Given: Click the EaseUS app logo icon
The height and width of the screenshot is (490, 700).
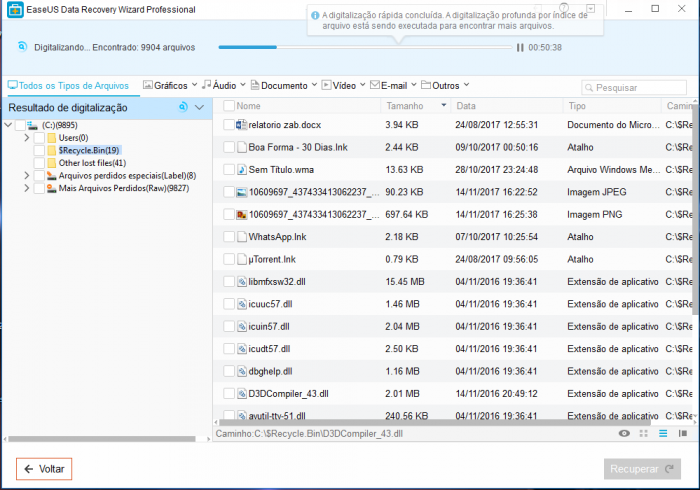Looking at the screenshot, I should pos(15,9).
